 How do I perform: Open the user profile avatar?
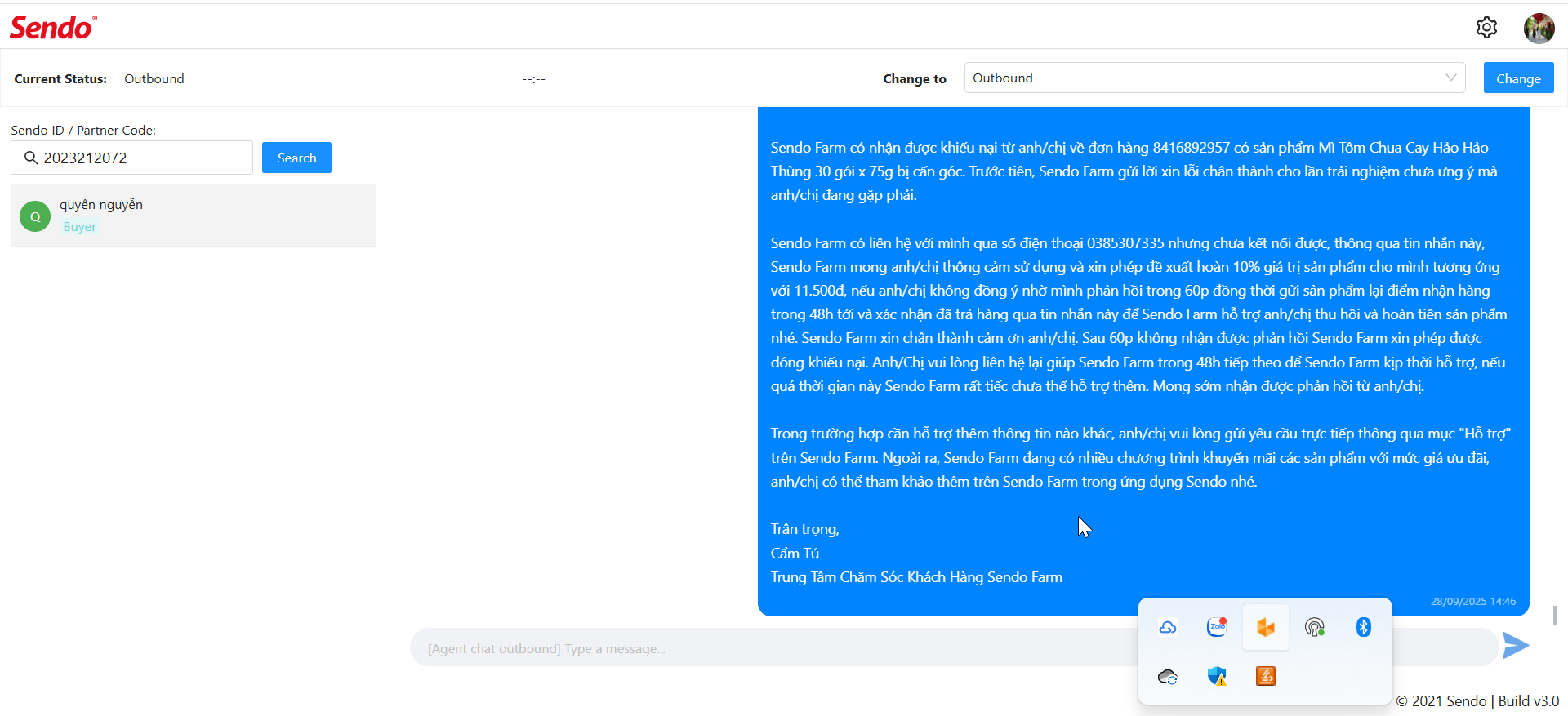[1539, 28]
